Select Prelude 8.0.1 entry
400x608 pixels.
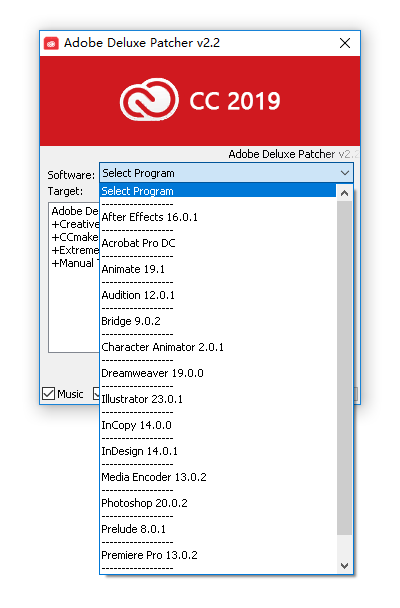pyautogui.click(x=218, y=529)
